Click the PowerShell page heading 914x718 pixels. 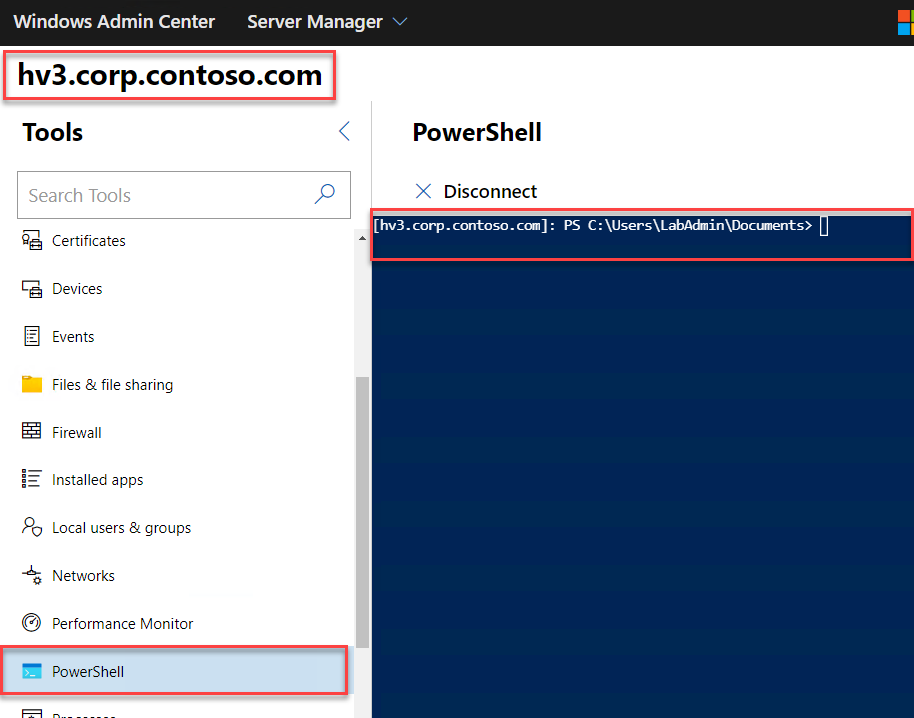477,132
